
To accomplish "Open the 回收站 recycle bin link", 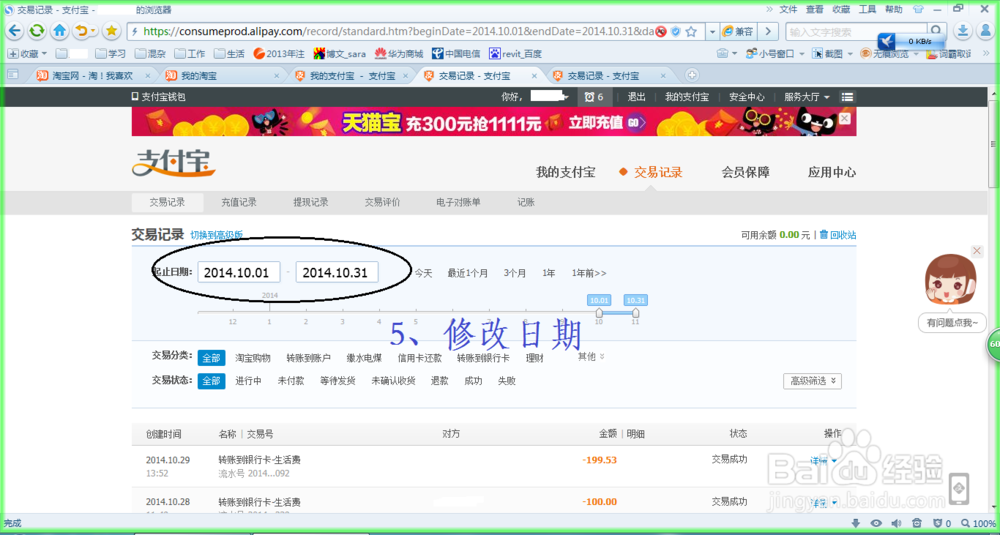I will [x=838, y=235].
